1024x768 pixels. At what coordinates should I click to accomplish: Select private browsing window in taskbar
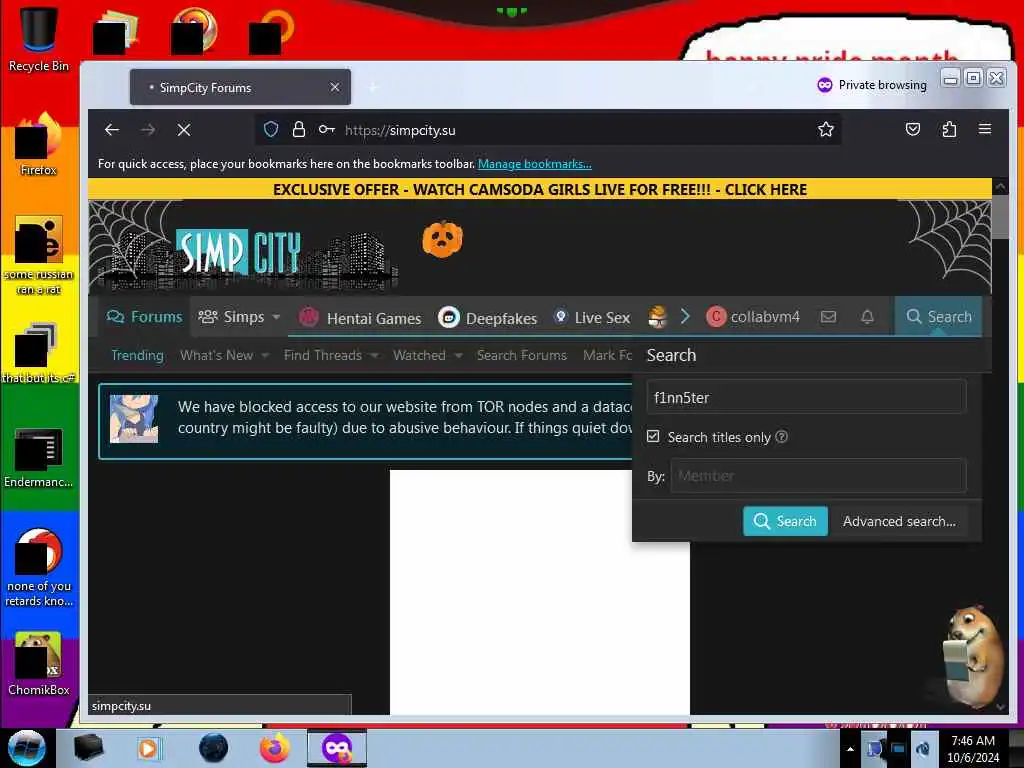337,748
